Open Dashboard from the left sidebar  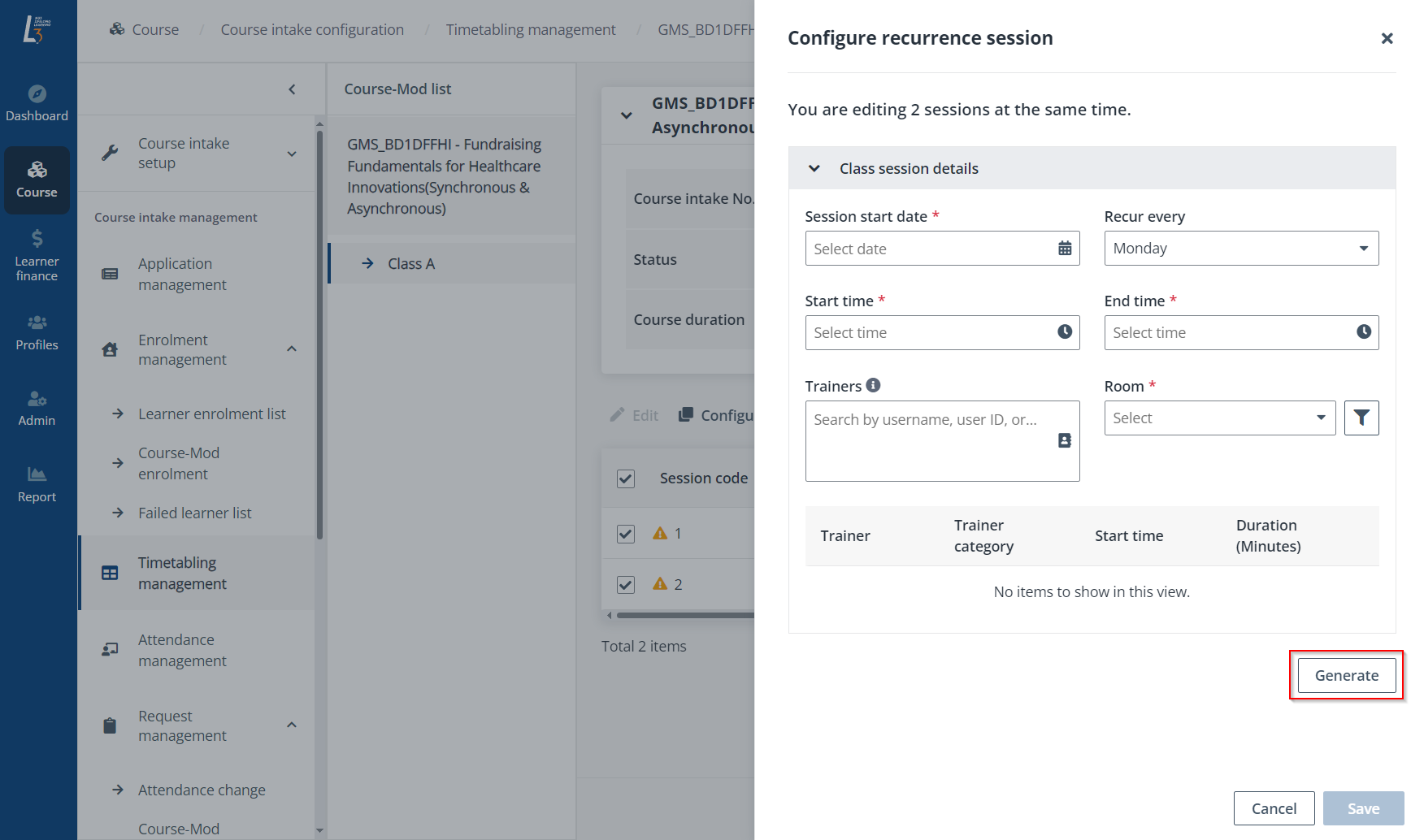click(x=37, y=103)
